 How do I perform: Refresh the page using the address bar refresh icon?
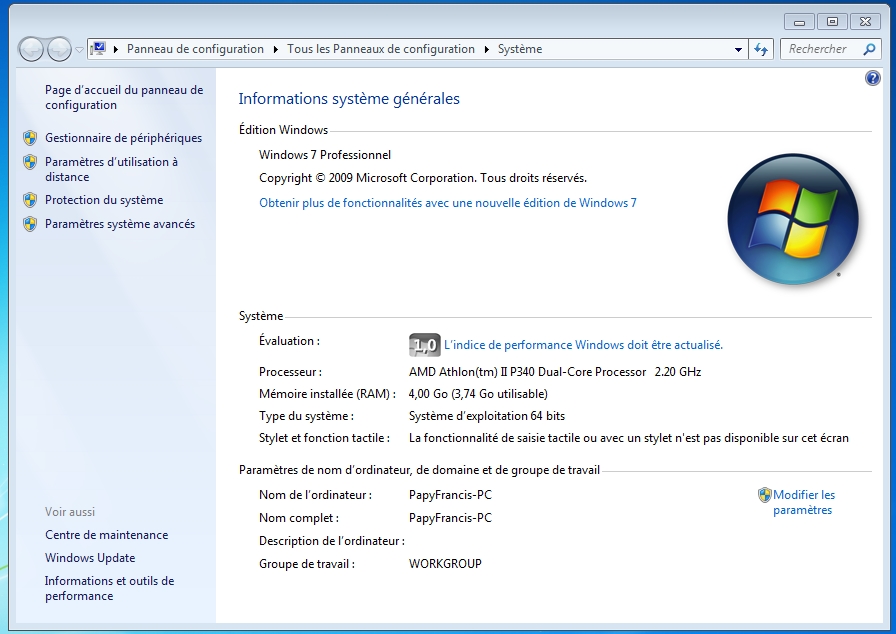[761, 49]
